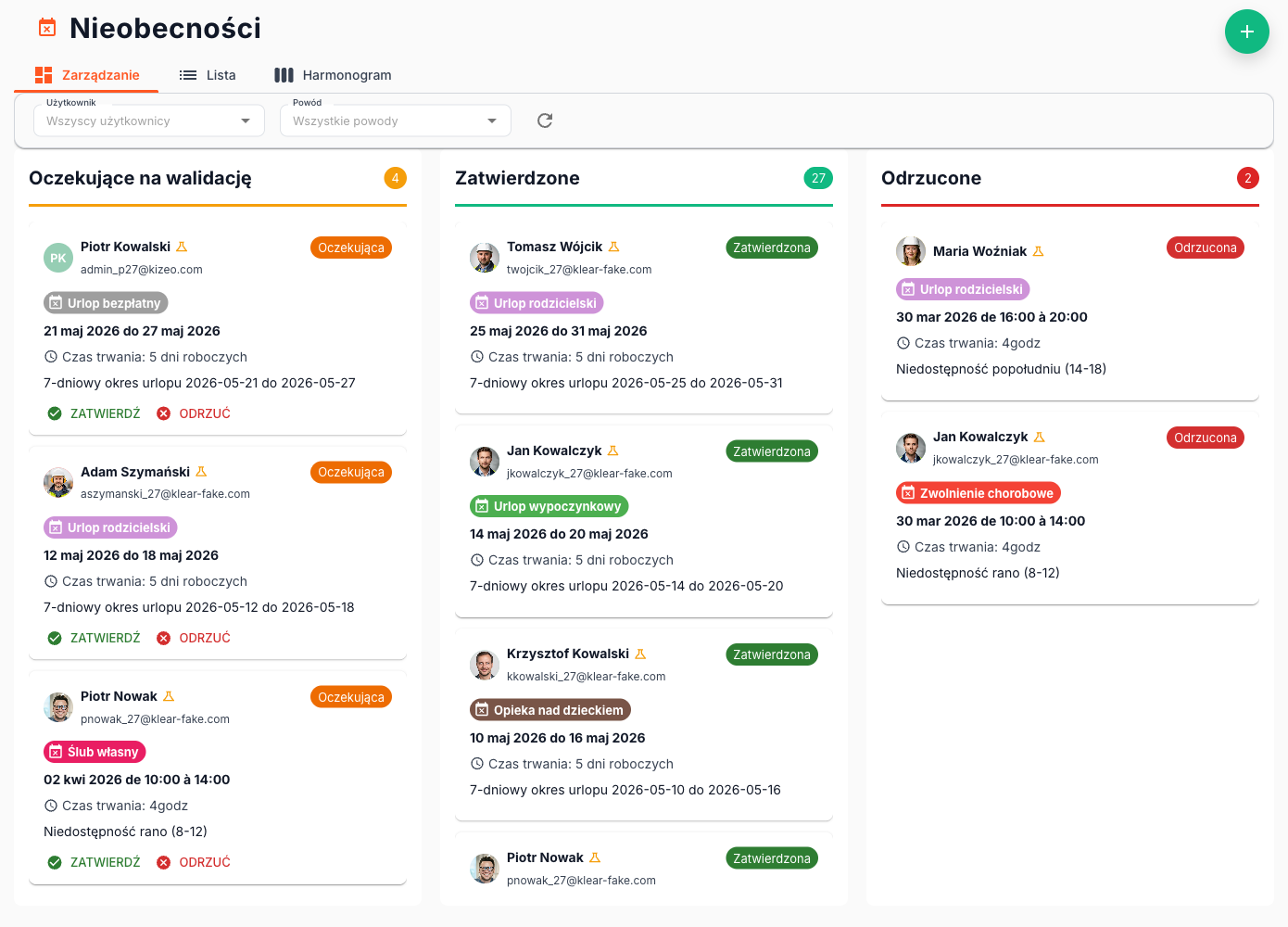Image resolution: width=1288 pixels, height=927 pixels.
Task: Click the flask icon beside Piotr Kowalski
Action: click(182, 247)
